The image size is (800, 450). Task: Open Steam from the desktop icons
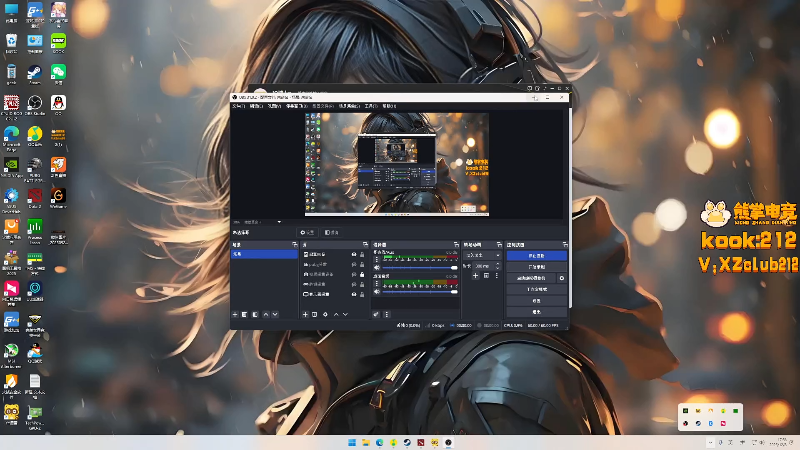pos(35,74)
